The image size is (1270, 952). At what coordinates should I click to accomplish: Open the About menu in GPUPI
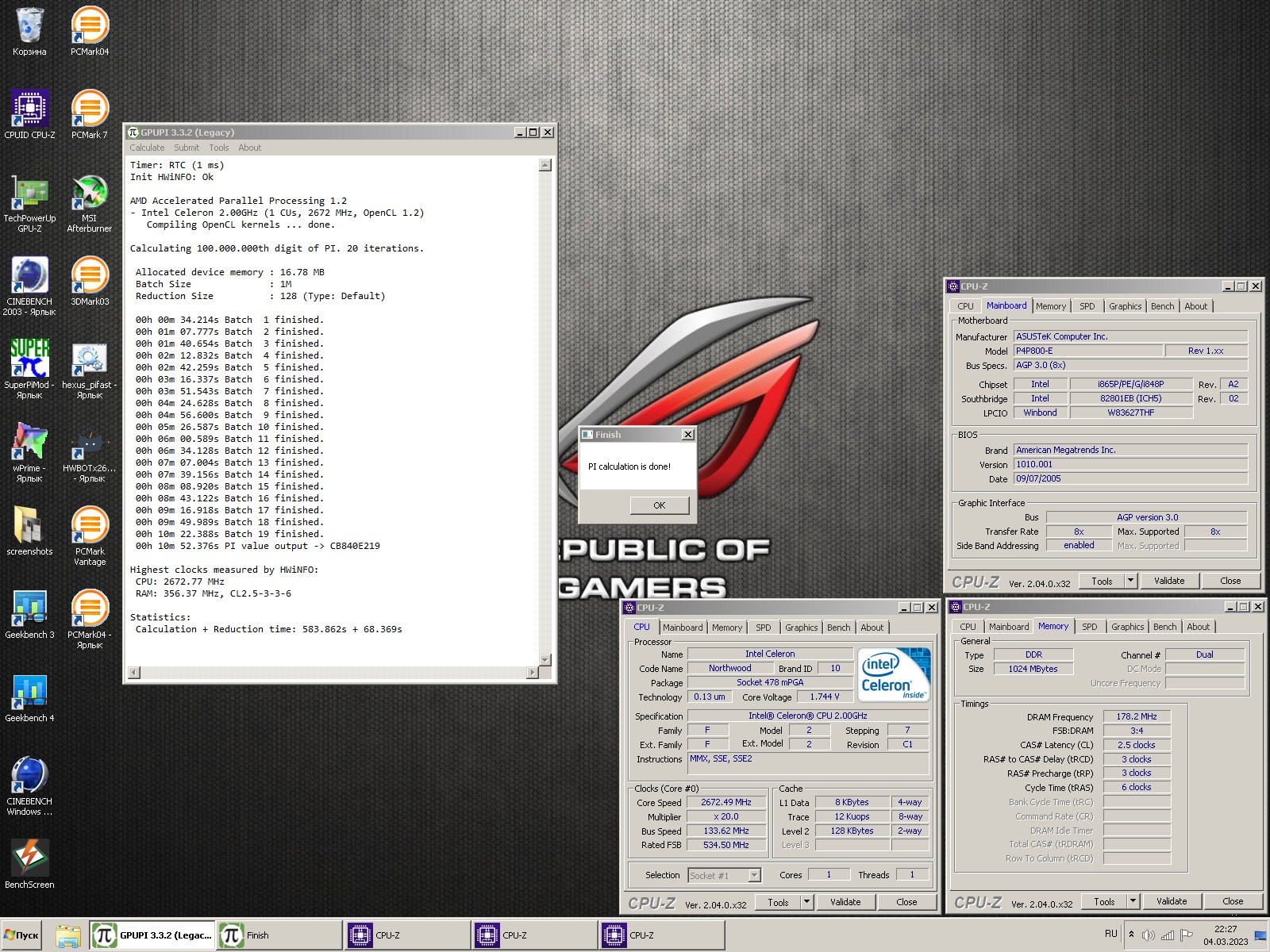click(x=249, y=148)
